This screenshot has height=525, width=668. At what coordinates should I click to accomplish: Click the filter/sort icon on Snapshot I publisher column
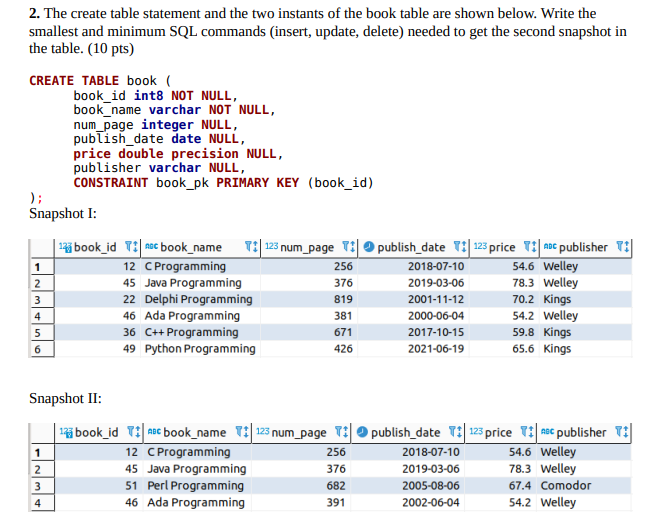click(x=623, y=247)
